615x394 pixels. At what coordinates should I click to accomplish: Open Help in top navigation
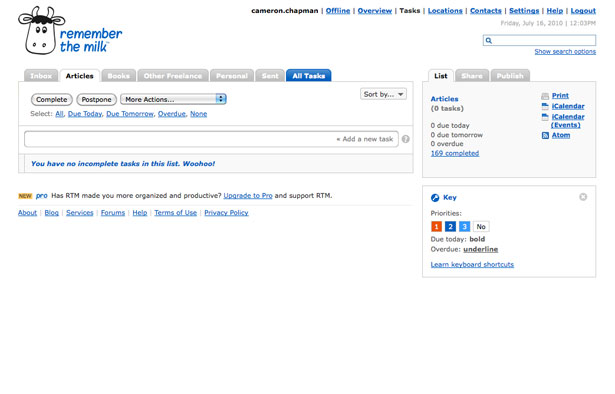pos(555,11)
